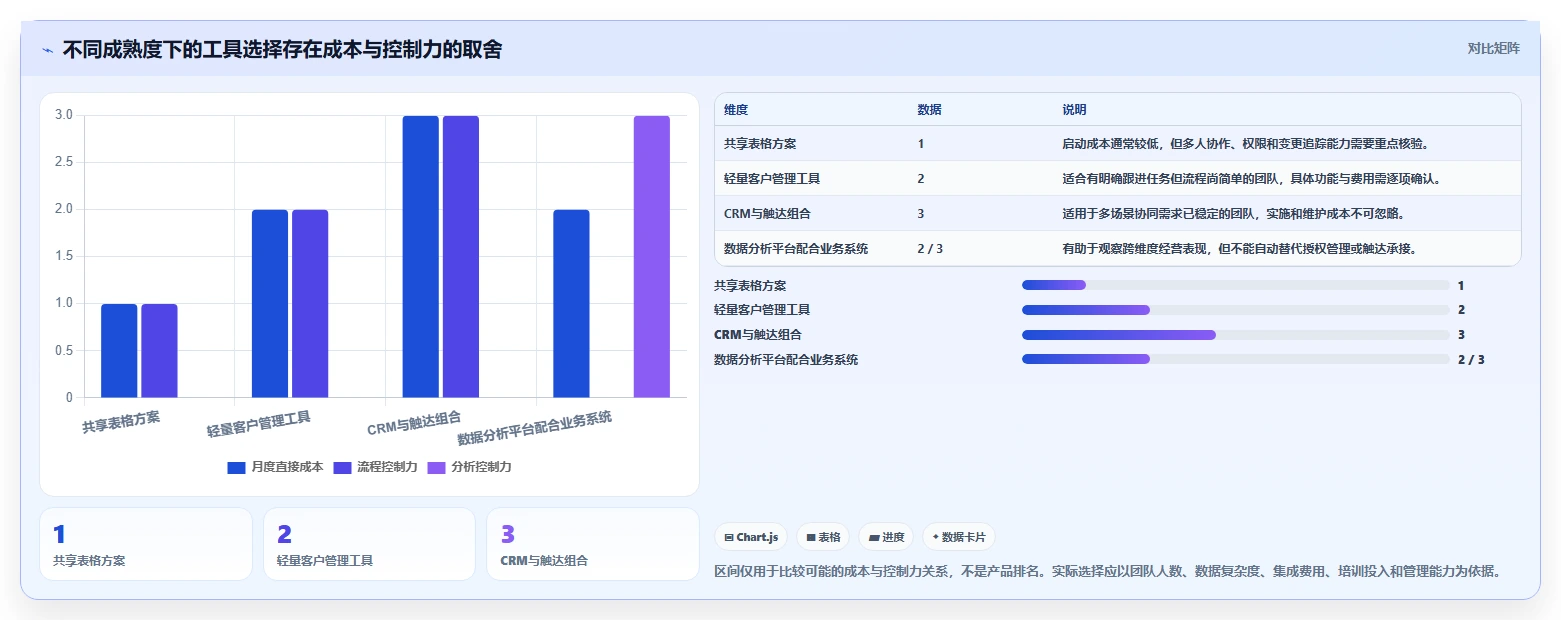Click the CRM与触达组合 x-axis label
Image resolution: width=1561 pixels, height=620 pixels.
tap(415, 424)
